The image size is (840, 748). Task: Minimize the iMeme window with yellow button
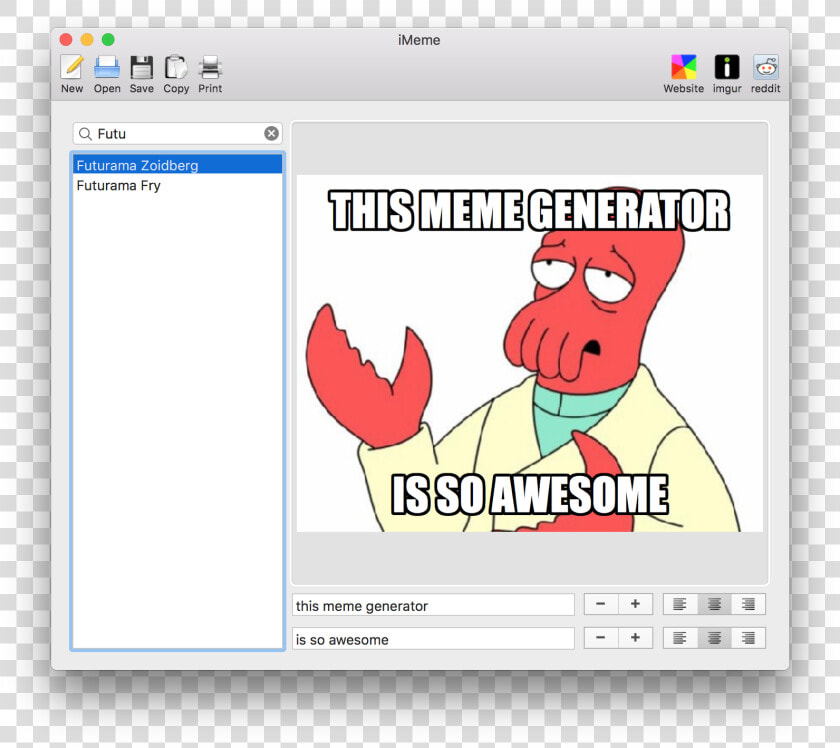point(87,40)
